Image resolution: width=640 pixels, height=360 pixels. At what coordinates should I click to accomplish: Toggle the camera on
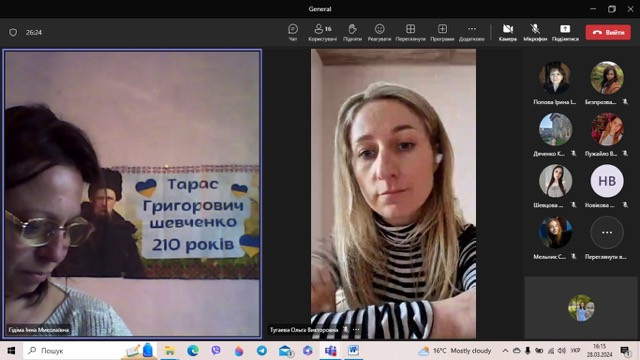(508, 32)
